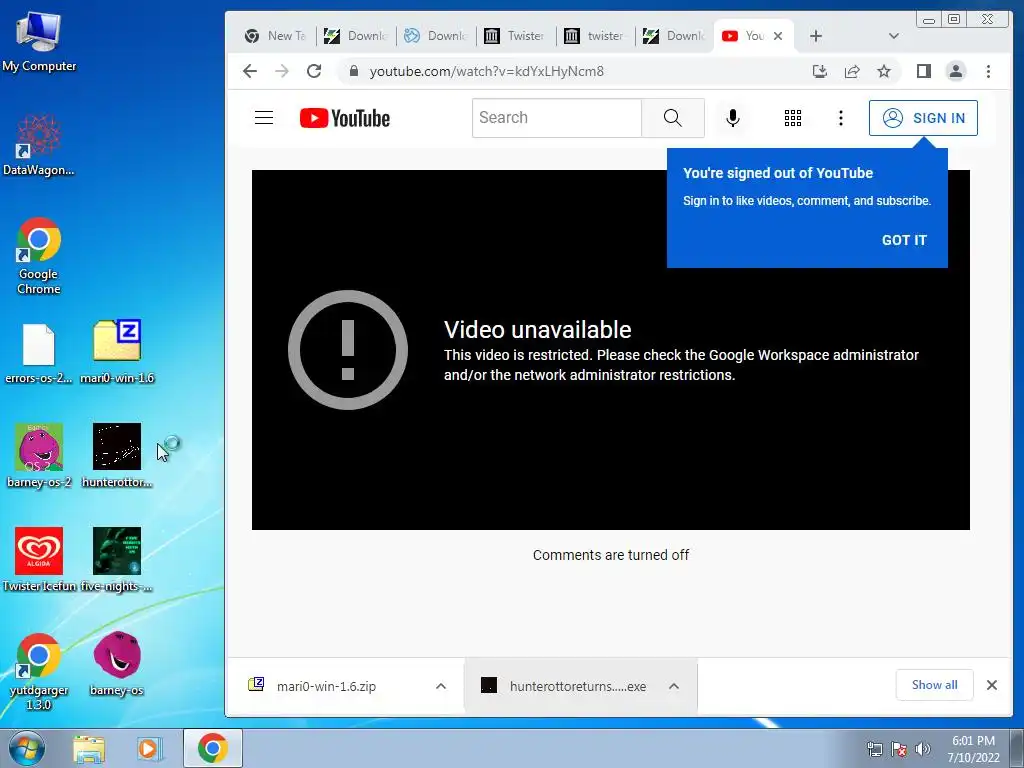Select the mari0-win-1.6 zip folder icon
This screenshot has height=768, width=1024.
pyautogui.click(x=117, y=351)
